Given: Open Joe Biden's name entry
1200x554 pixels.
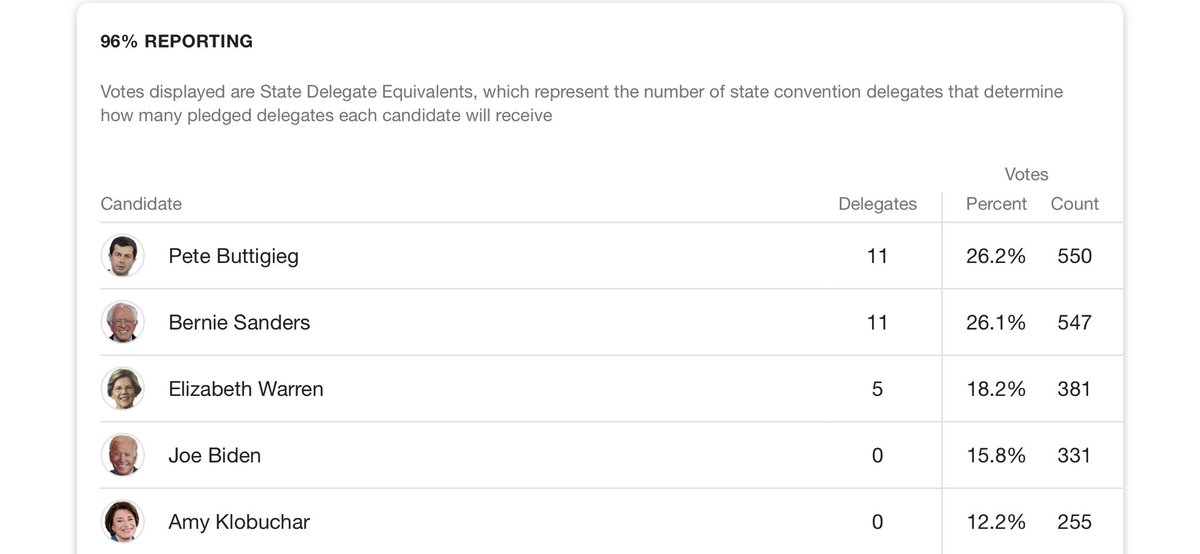Looking at the screenshot, I should [x=214, y=455].
